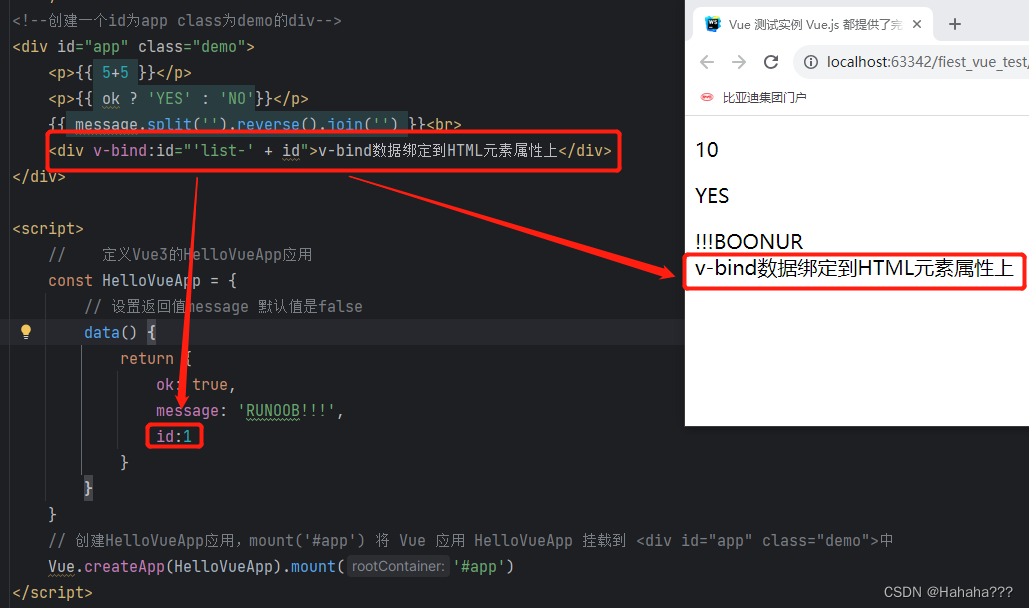
Task: Click the v-bind数据绑定 text in browser page
Action: tap(854, 268)
